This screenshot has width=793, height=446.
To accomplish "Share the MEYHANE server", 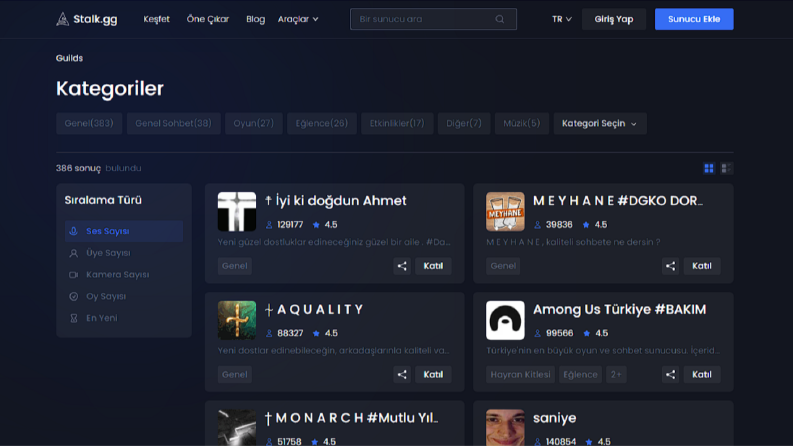I will (670, 266).
